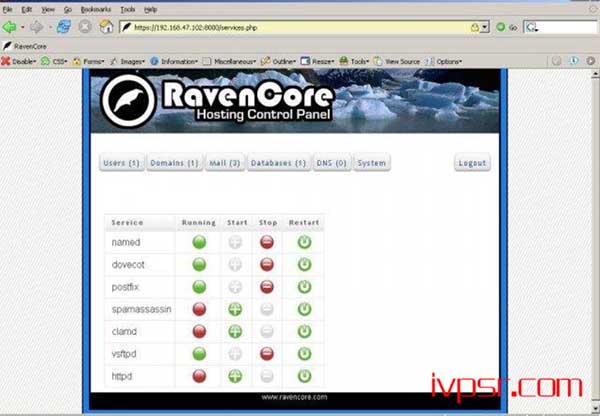Open the Forms dropdown in developer toolbar
Image resolution: width=600 pixels, height=416 pixels.
click(88, 61)
